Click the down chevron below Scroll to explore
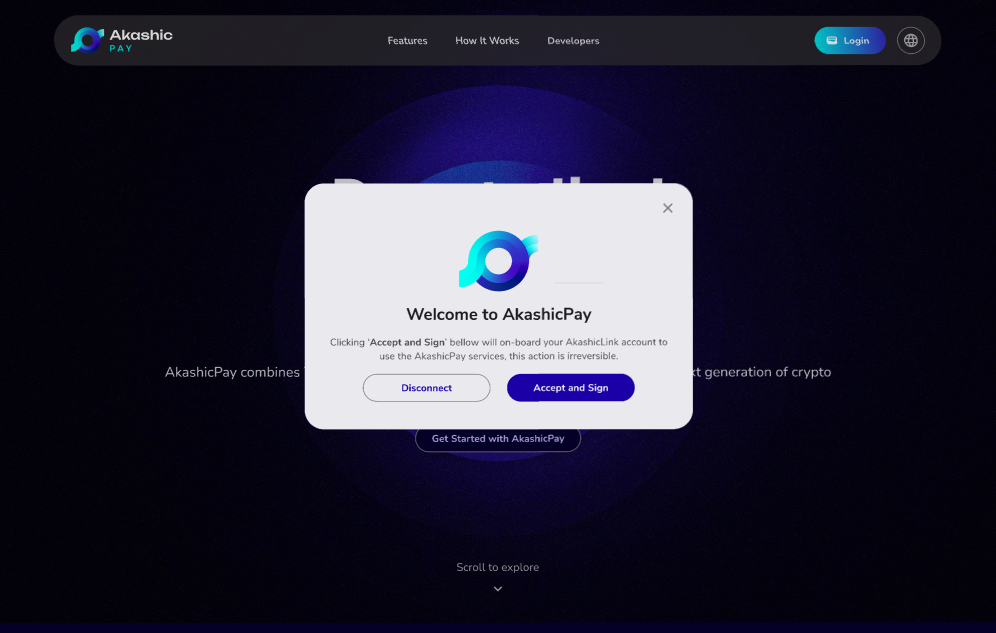Image resolution: width=996 pixels, height=633 pixels. pos(498,589)
